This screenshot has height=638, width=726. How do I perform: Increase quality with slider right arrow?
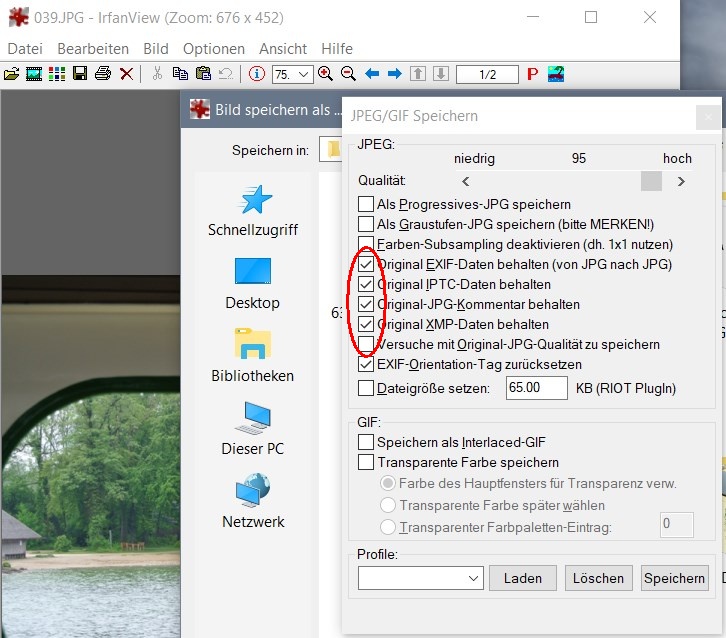(681, 181)
